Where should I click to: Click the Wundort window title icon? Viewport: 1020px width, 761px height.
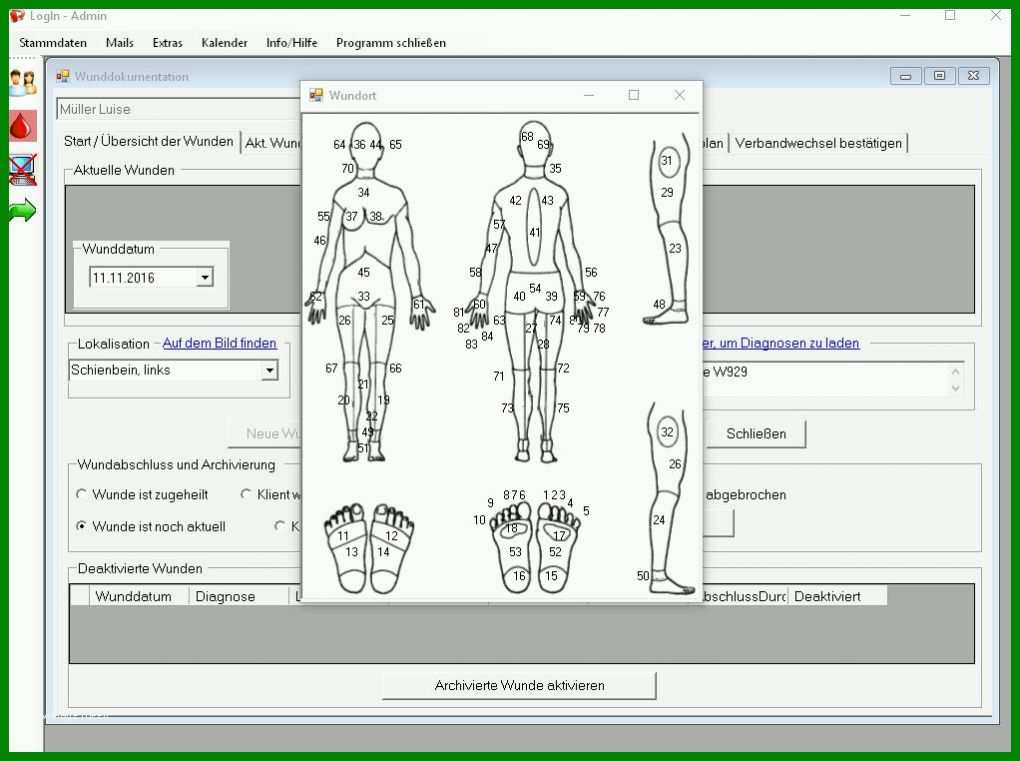[x=316, y=96]
